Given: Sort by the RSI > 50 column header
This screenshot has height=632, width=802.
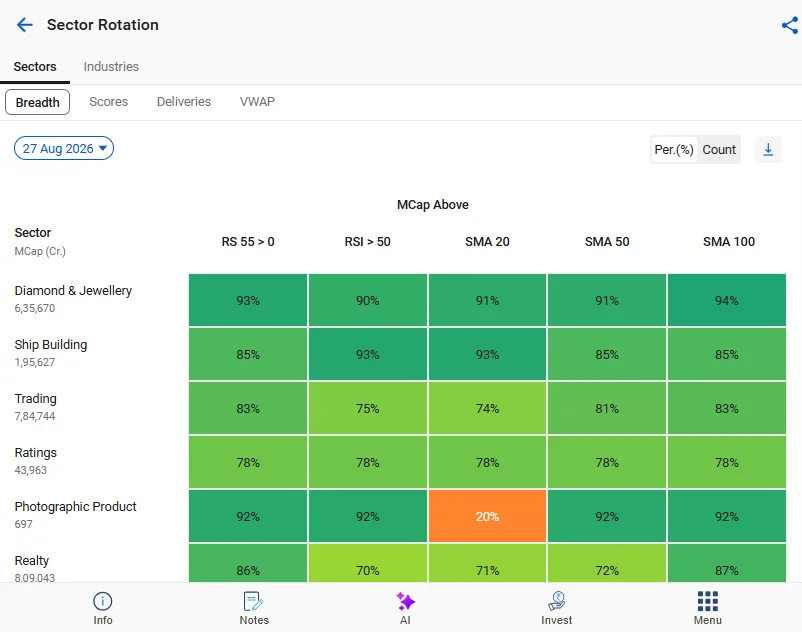Looking at the screenshot, I should click(x=367, y=241).
